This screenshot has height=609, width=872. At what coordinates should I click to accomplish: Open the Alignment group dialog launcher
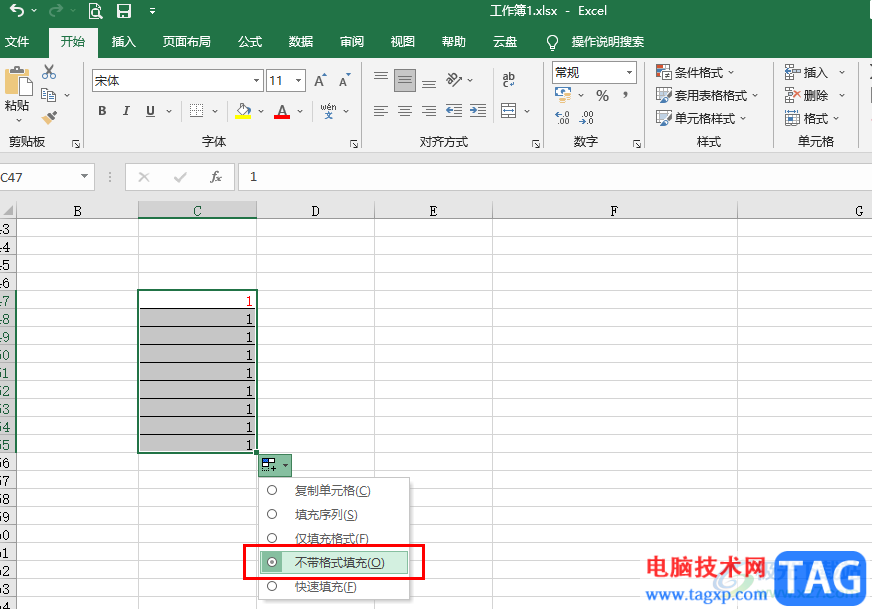(x=536, y=144)
